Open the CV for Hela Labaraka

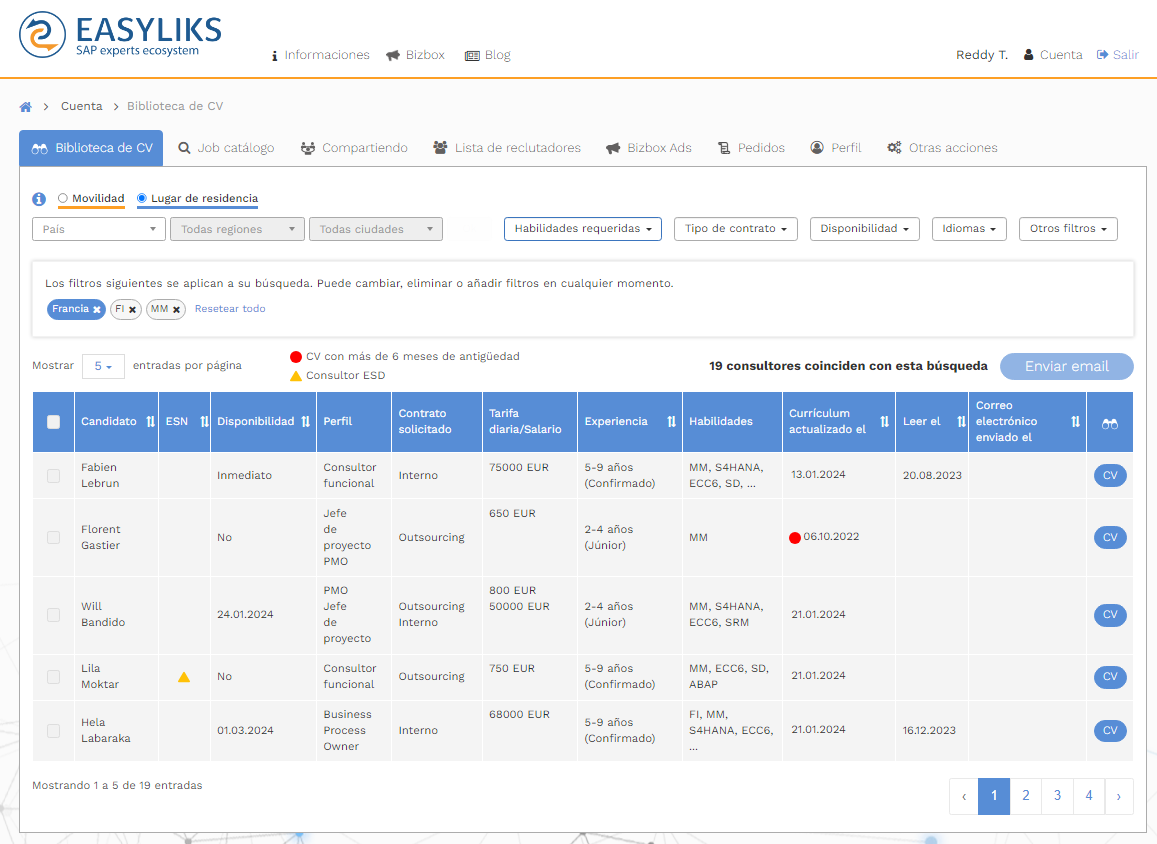tap(1109, 731)
